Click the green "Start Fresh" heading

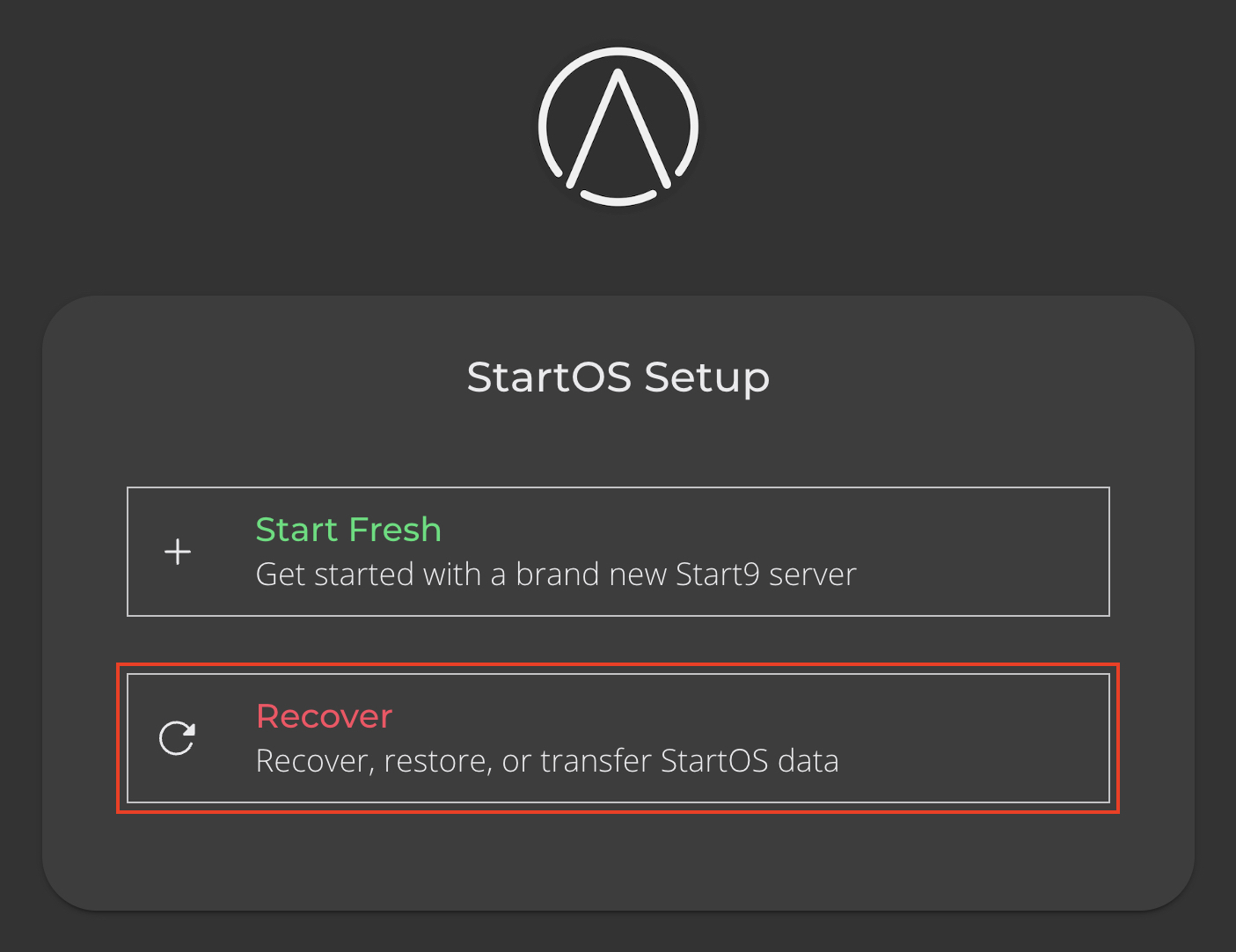348,530
